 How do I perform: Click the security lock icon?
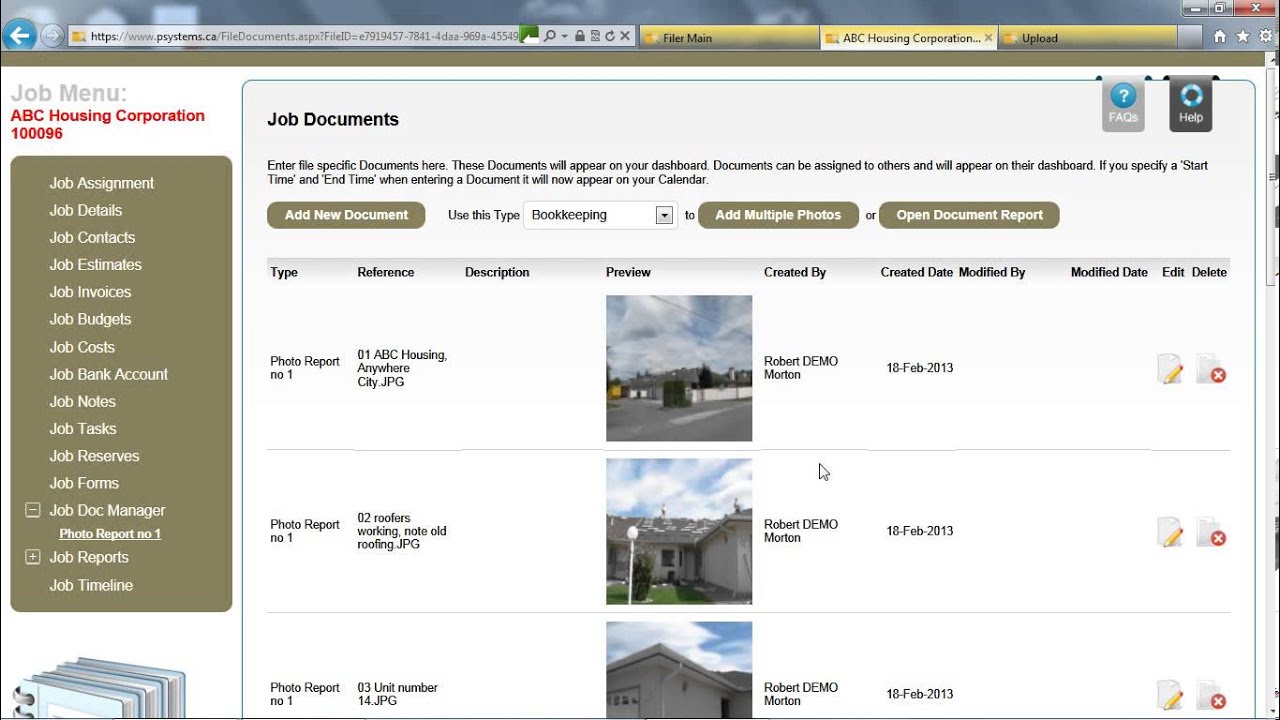580,36
